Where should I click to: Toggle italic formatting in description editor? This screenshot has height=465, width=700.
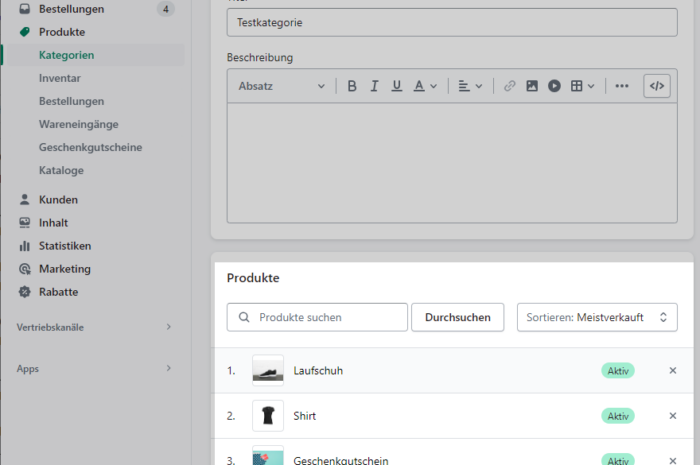pos(374,86)
